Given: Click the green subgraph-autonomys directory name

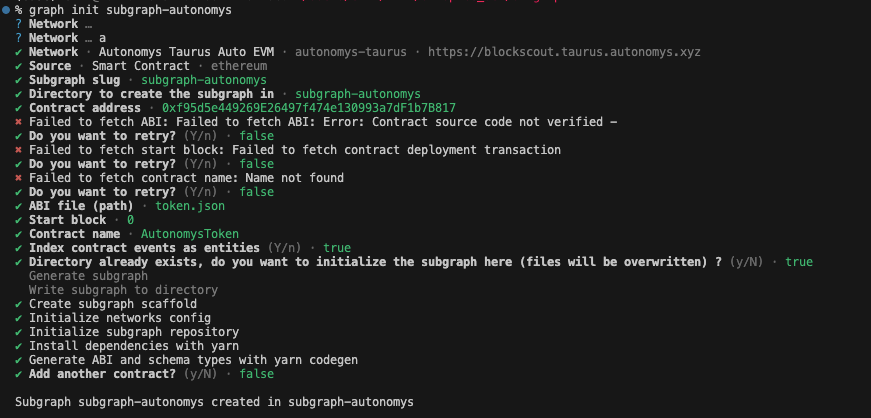Looking at the screenshot, I should (358, 94).
